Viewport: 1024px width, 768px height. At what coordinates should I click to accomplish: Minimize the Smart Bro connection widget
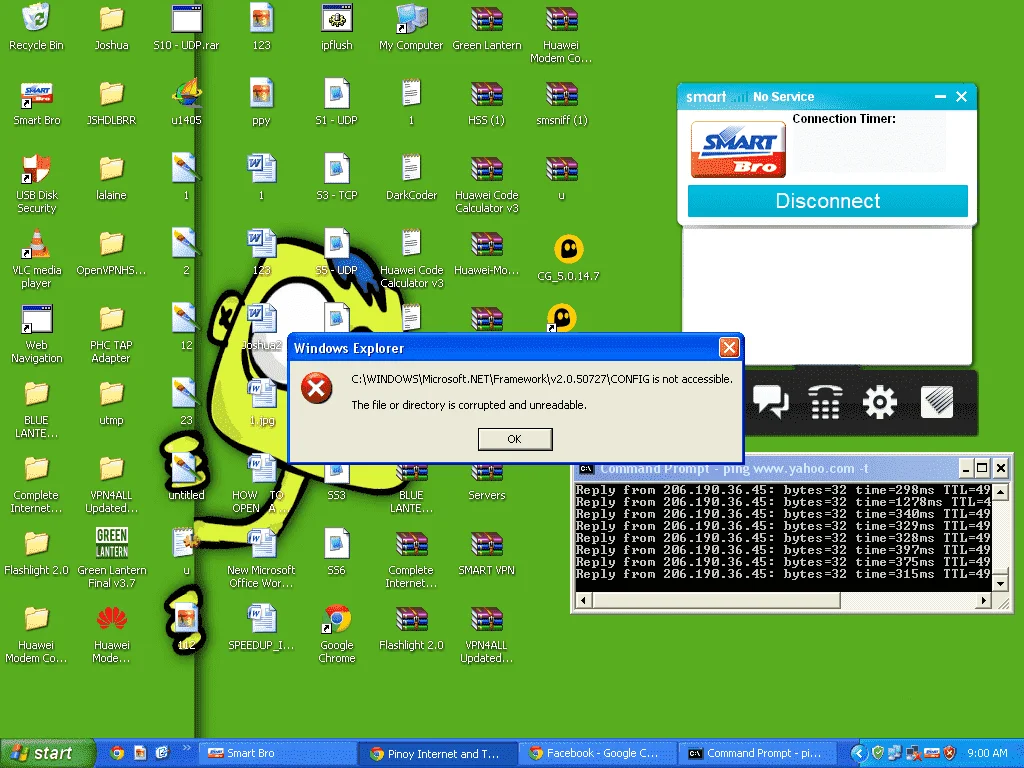coord(940,97)
